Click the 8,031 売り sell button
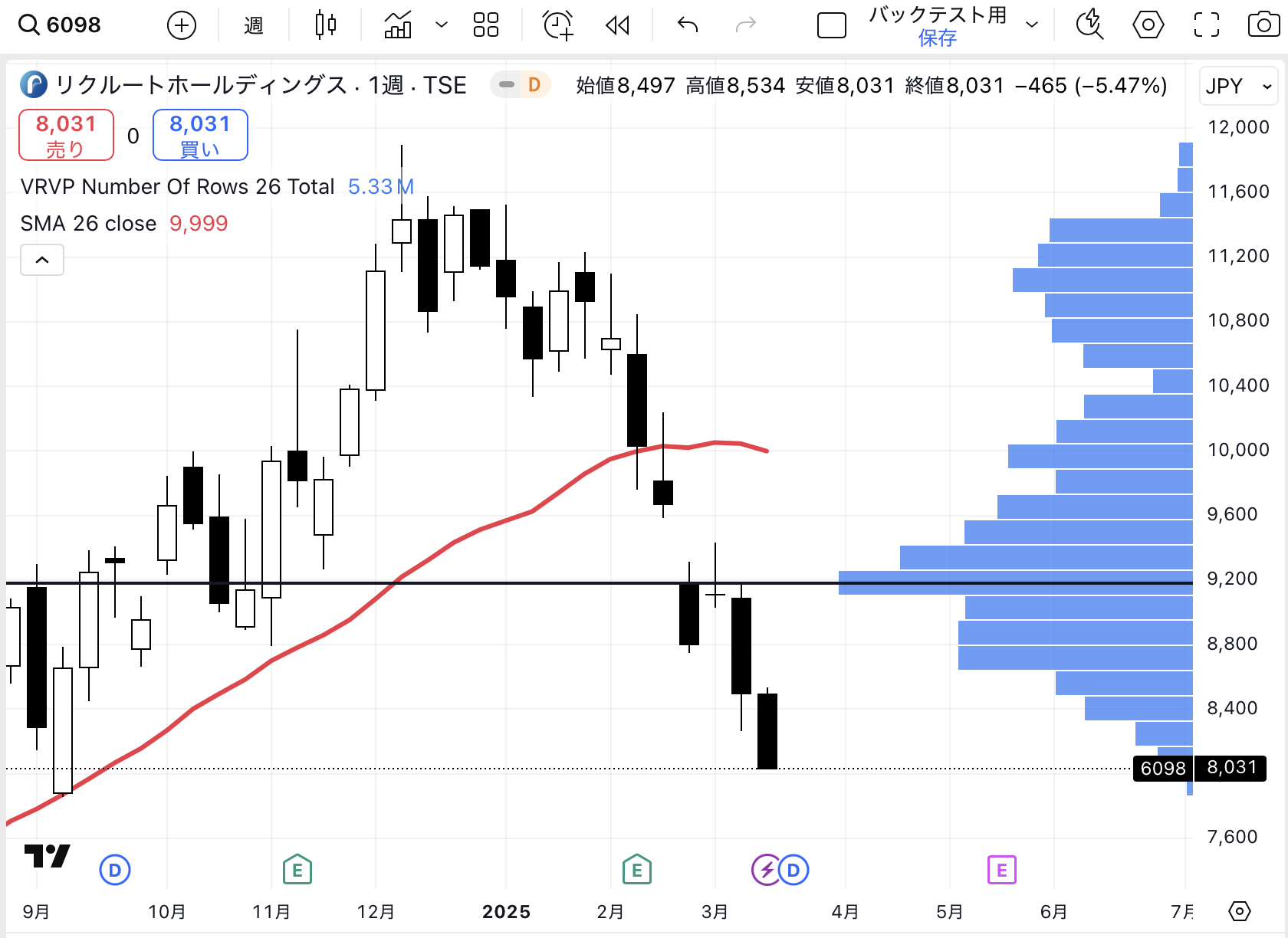The image size is (1288, 938). pos(67,135)
